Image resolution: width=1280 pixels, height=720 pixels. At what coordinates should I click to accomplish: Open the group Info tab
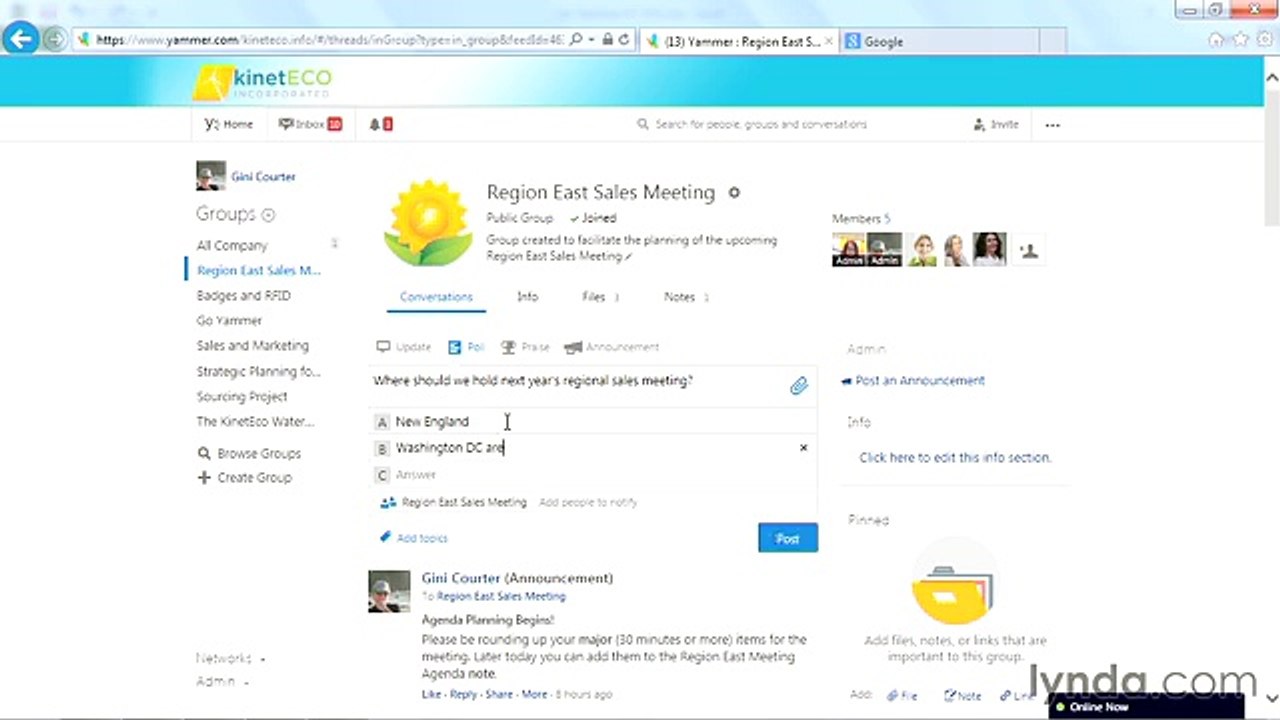click(x=527, y=297)
